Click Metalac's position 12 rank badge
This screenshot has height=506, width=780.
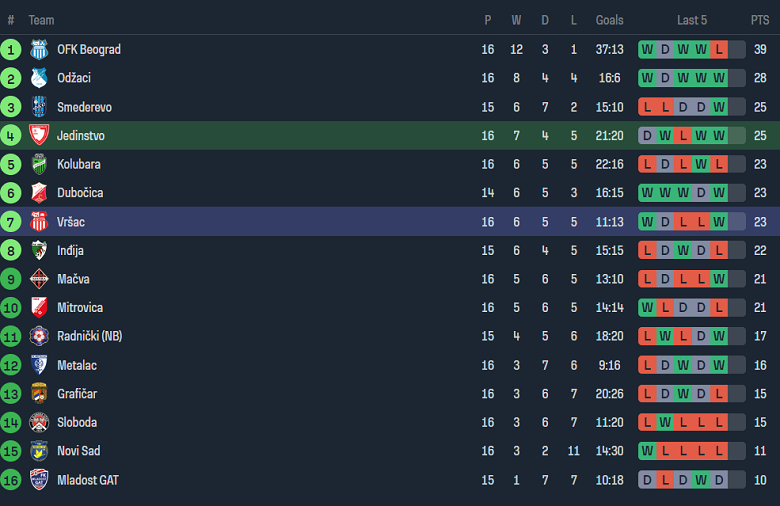[x=11, y=365]
